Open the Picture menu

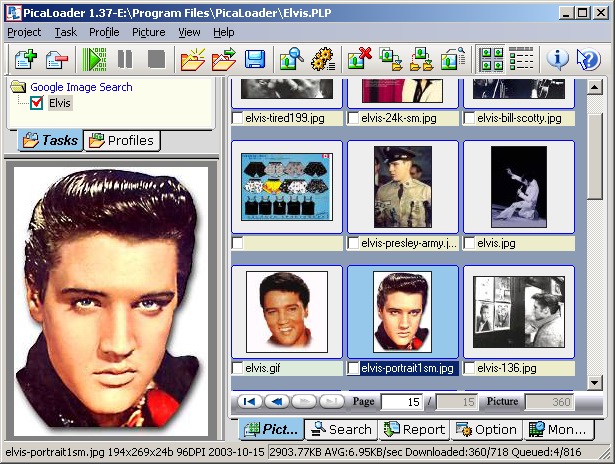pos(148,32)
